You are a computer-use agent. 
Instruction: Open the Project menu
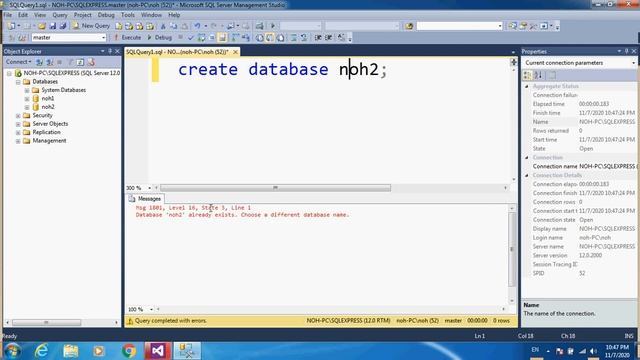click(82, 15)
